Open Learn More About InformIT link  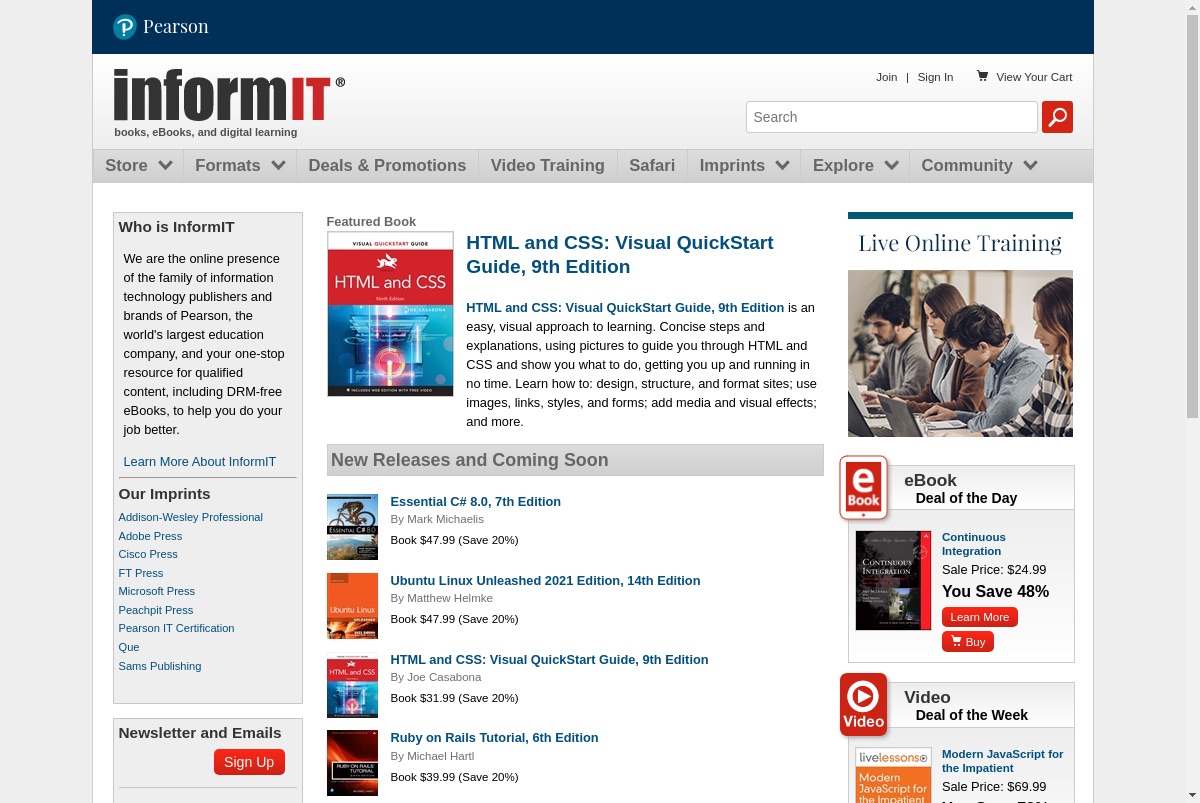click(x=200, y=462)
